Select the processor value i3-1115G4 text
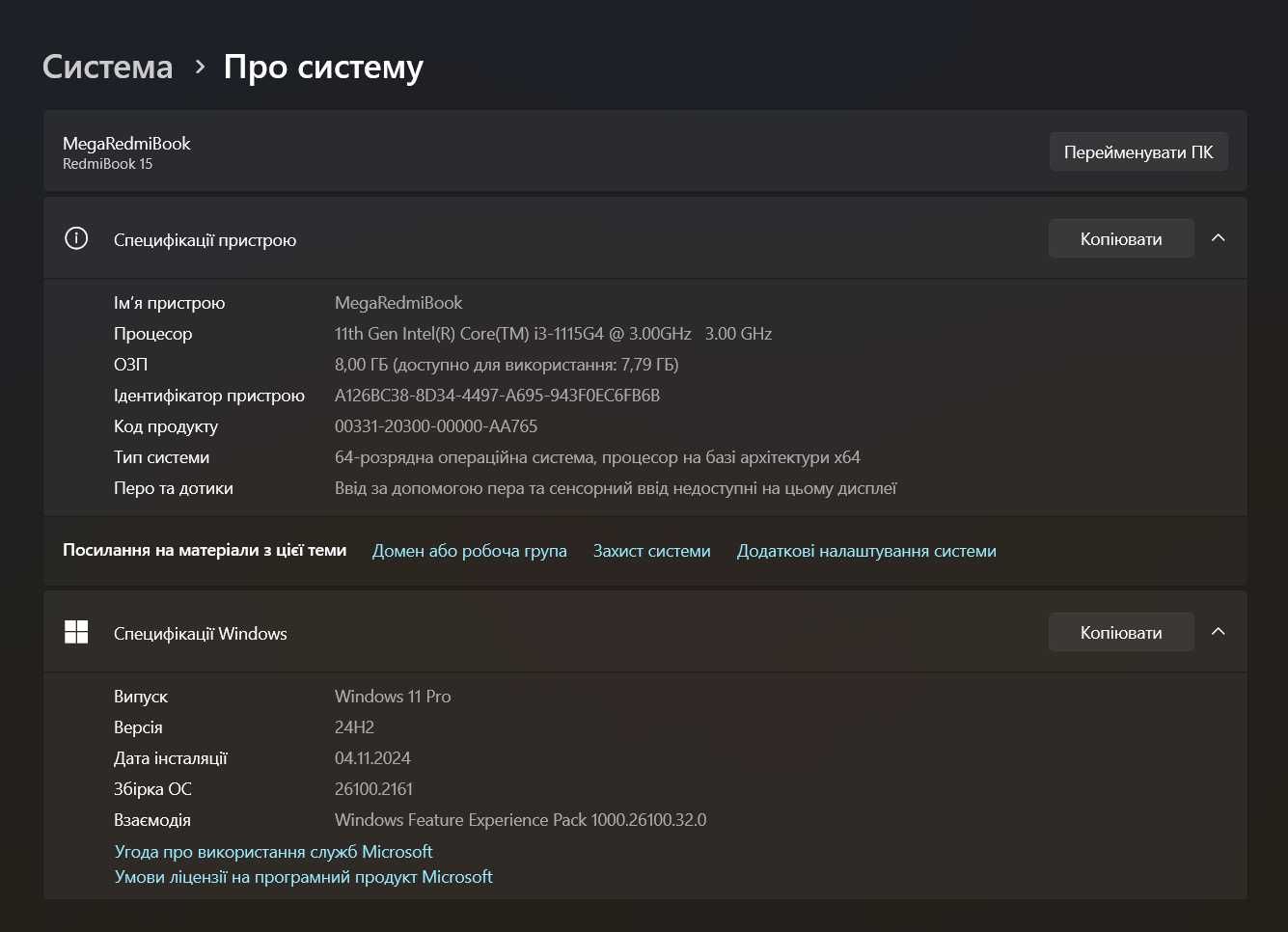This screenshot has height=932, width=1288. click(553, 334)
